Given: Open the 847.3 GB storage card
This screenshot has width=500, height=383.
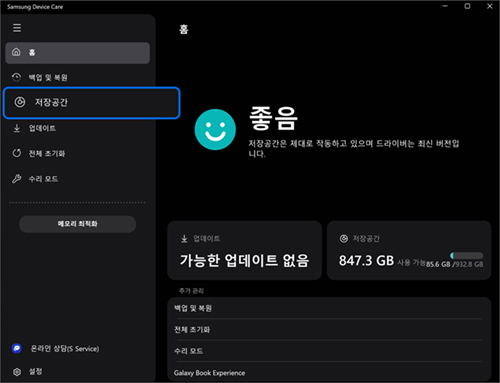Looking at the screenshot, I should click(x=409, y=250).
